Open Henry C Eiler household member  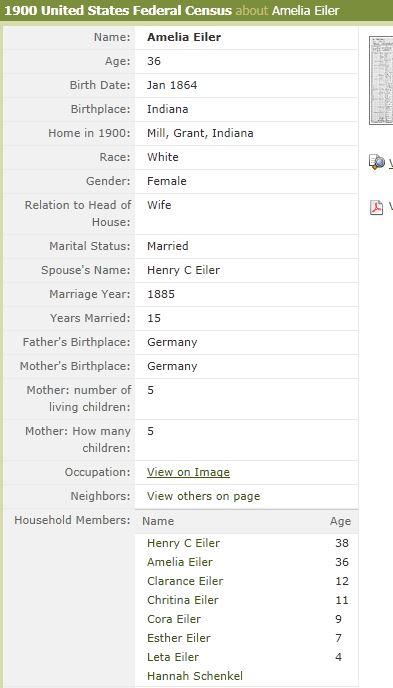coord(183,543)
